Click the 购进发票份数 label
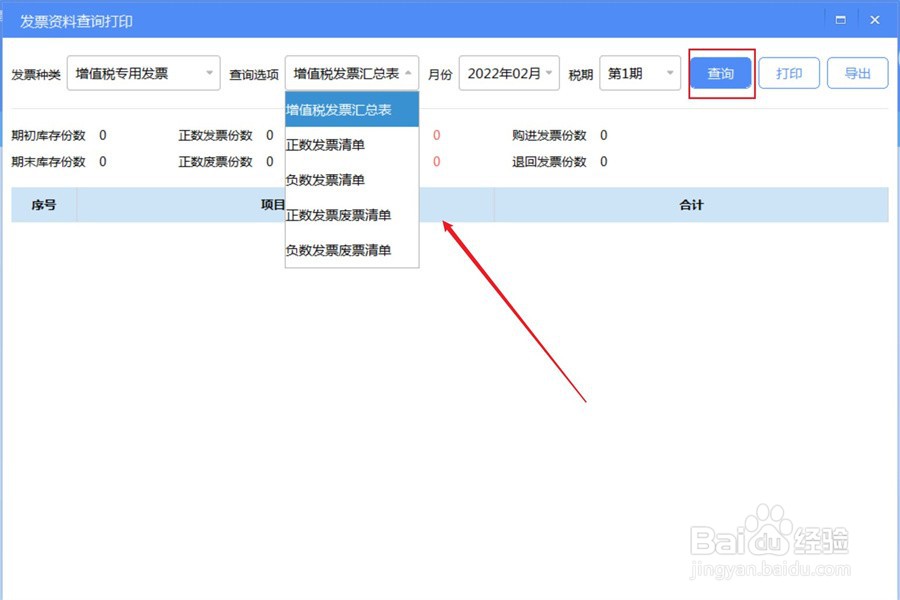Viewport: 900px width, 600px height. (x=549, y=136)
